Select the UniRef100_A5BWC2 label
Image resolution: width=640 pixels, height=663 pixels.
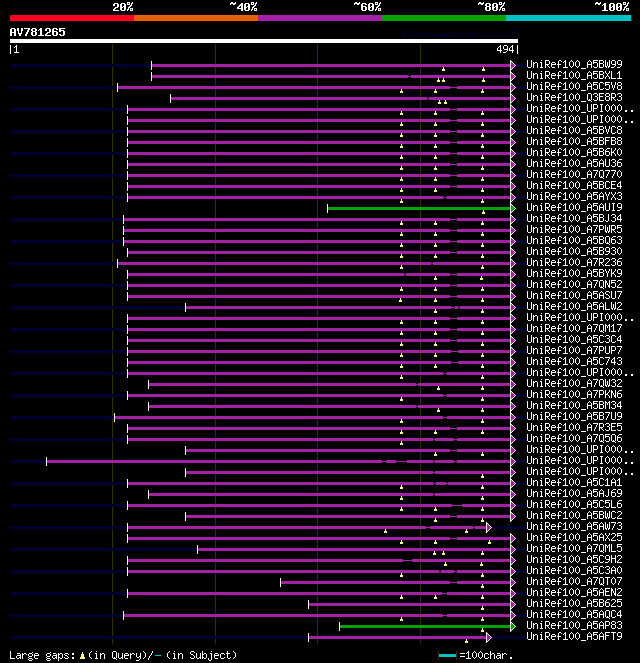(574, 515)
